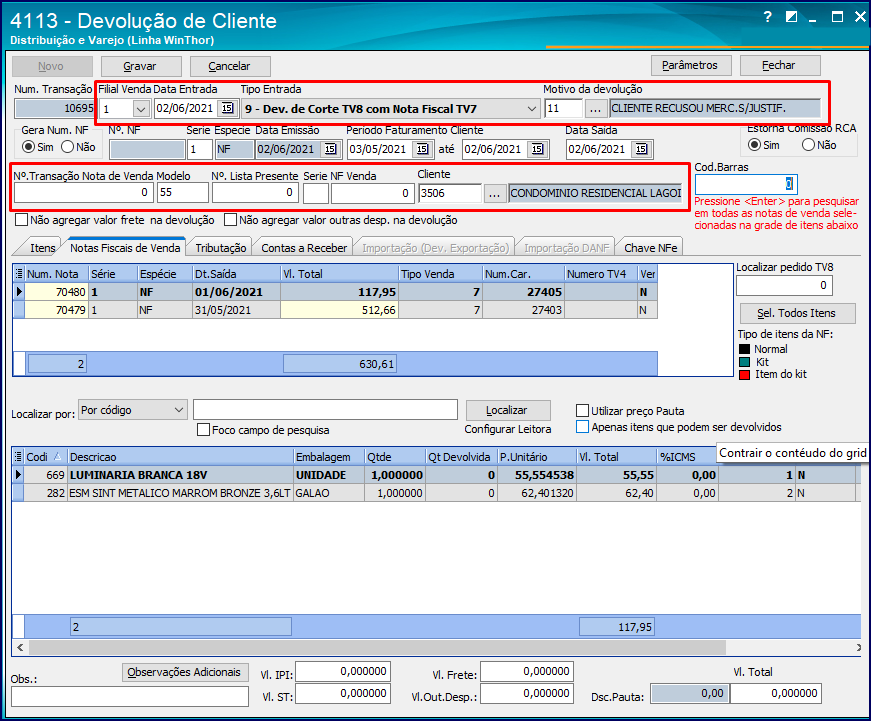Check Não agregar valor outras desp. na devolução
Screen dimensions: 871x721
pyautogui.click(x=231, y=220)
